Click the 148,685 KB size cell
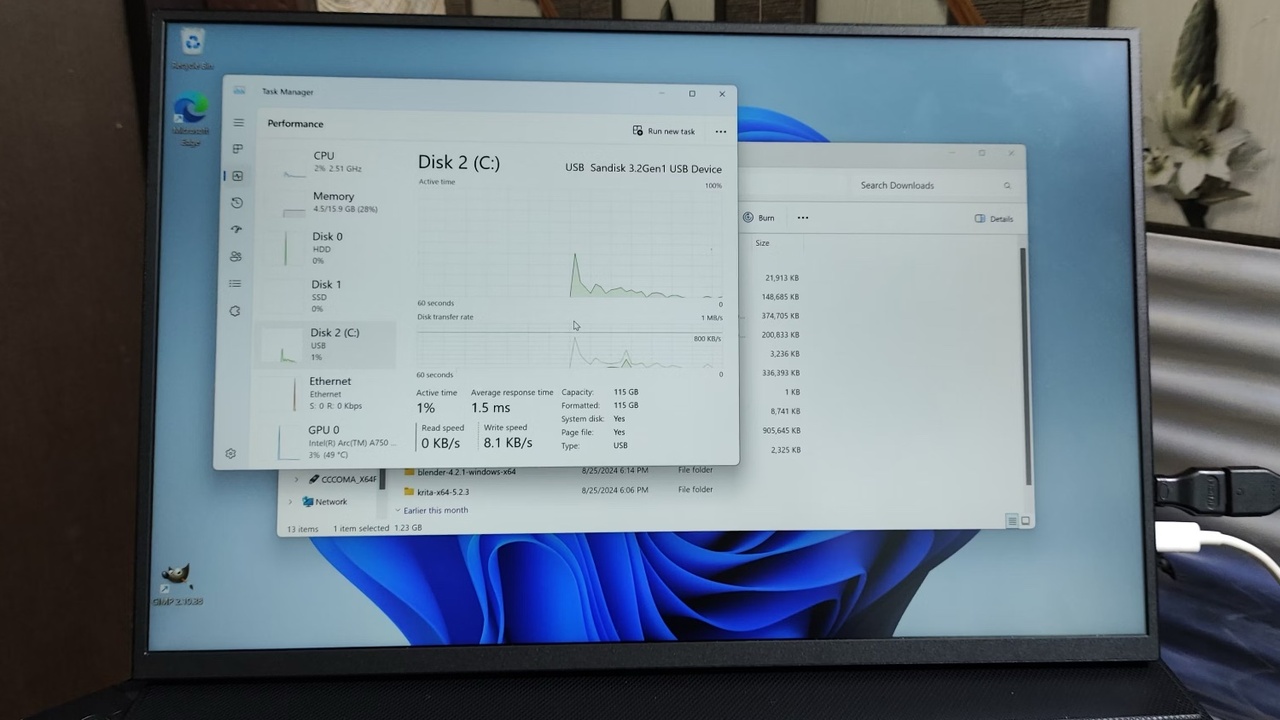This screenshot has width=1280, height=720. [x=780, y=297]
